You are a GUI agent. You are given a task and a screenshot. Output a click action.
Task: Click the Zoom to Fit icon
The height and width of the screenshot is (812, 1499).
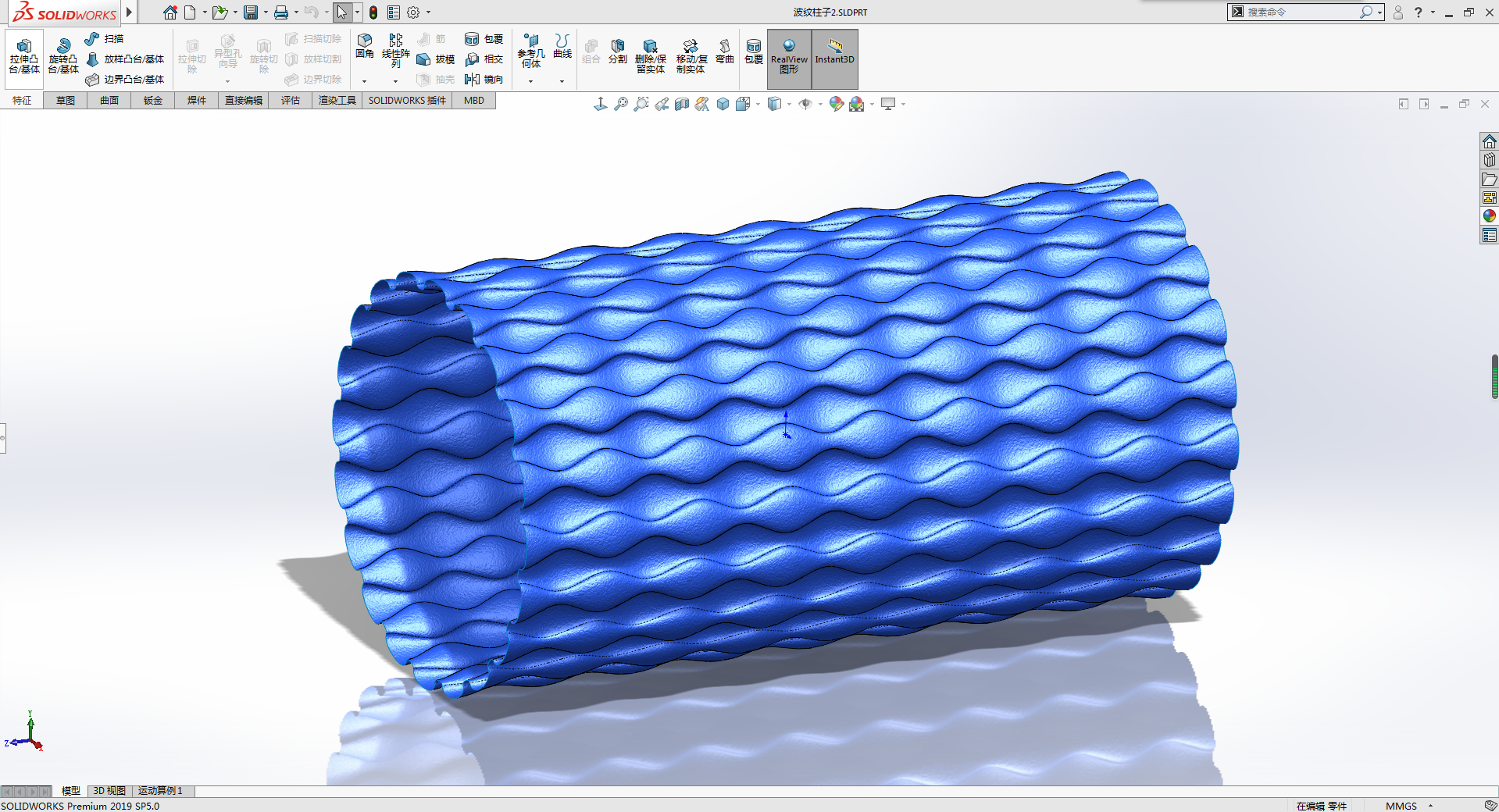621,104
